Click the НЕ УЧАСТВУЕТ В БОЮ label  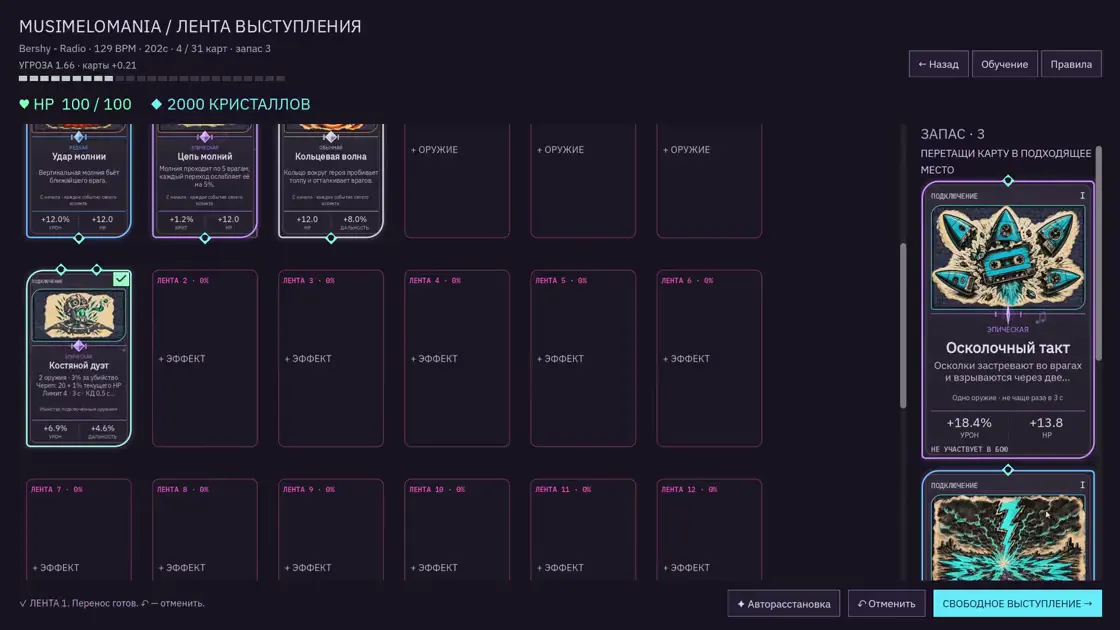pyautogui.click(x=969, y=449)
